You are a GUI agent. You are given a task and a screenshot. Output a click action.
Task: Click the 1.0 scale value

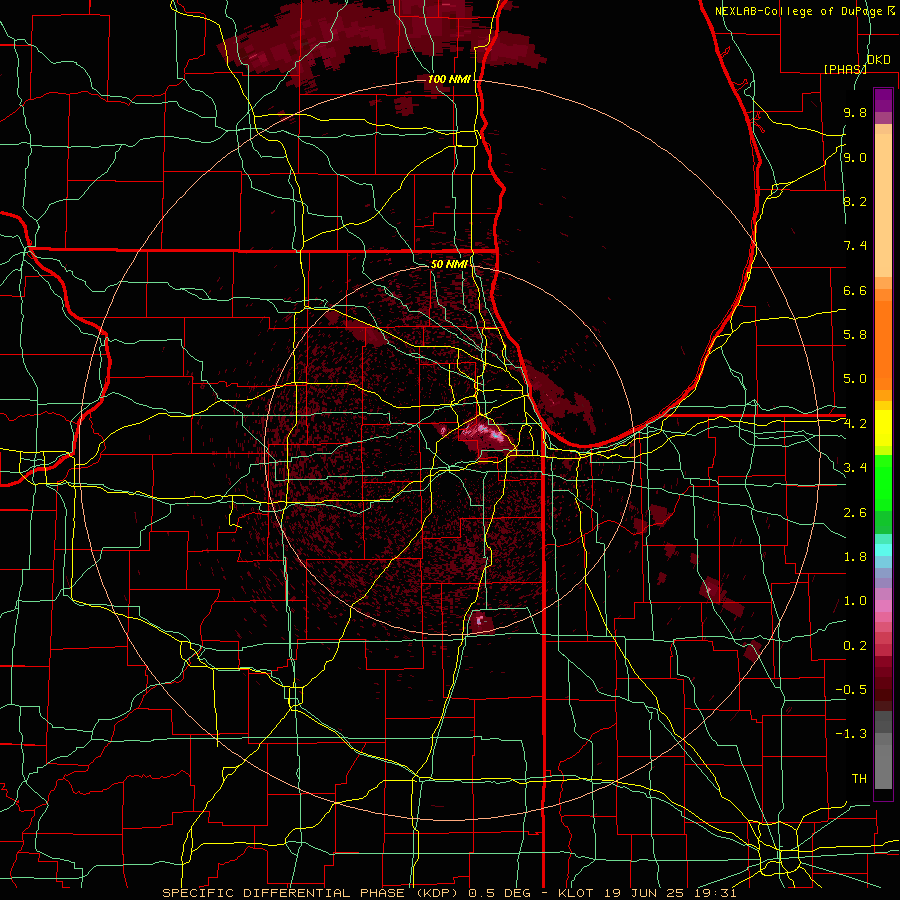click(x=855, y=601)
